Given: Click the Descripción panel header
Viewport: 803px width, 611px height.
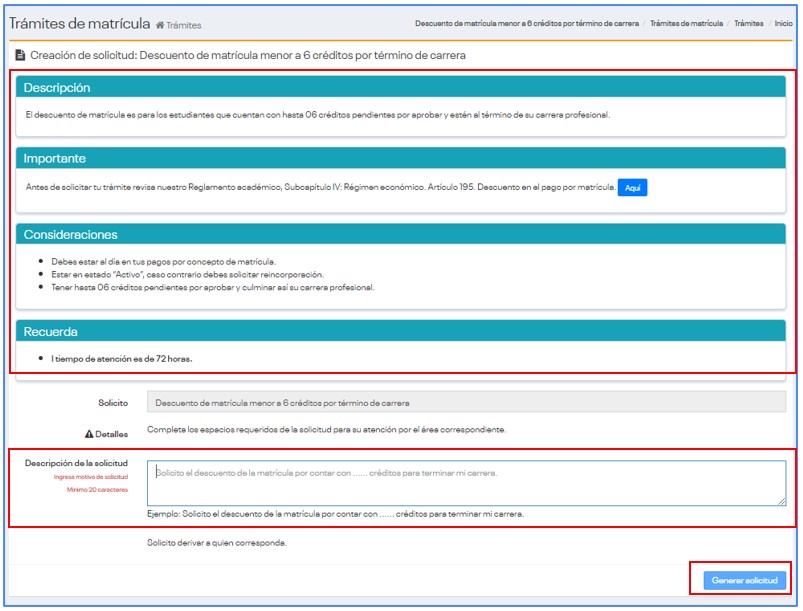Looking at the screenshot, I should click(401, 88).
